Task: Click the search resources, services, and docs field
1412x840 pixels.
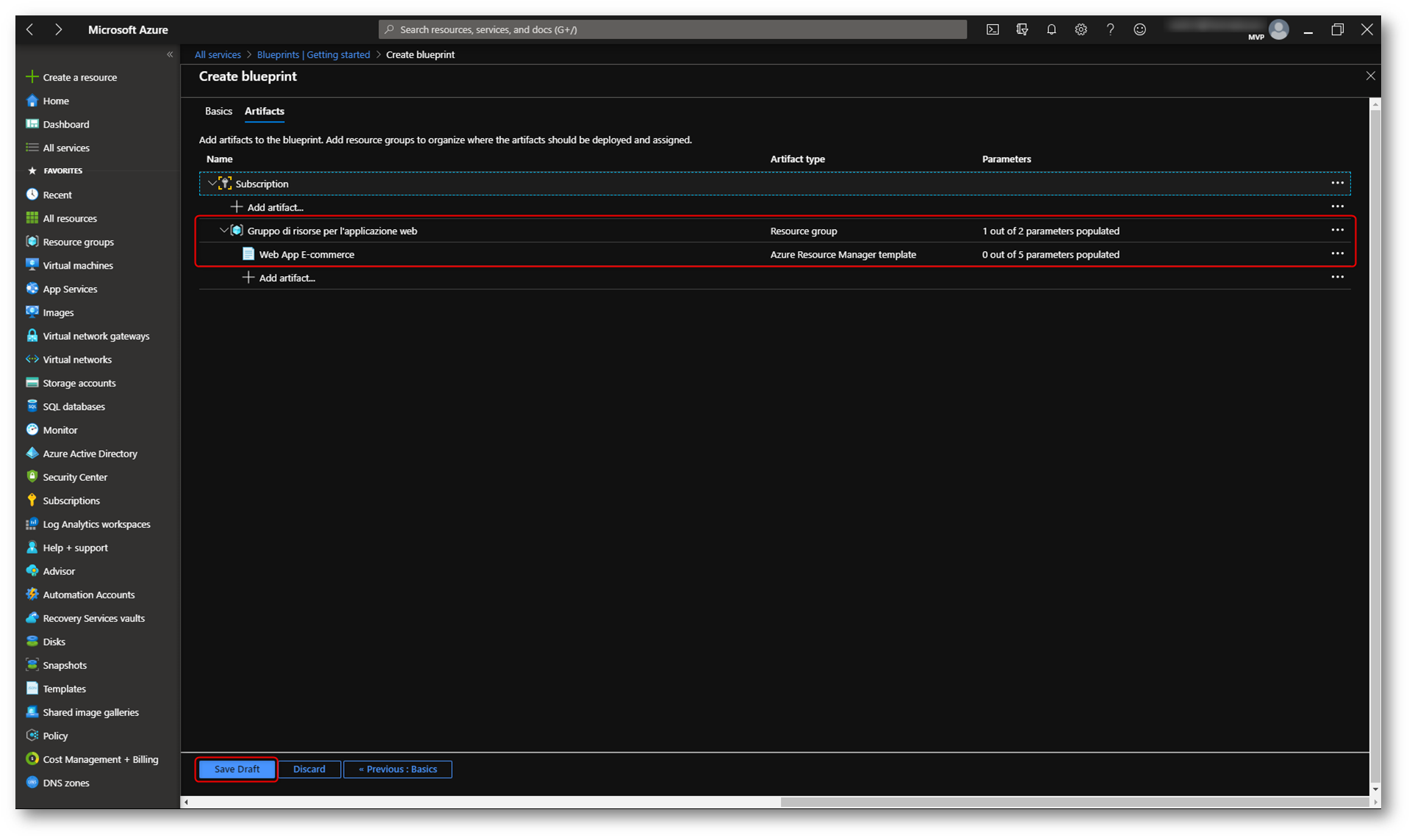Action: tap(672, 29)
